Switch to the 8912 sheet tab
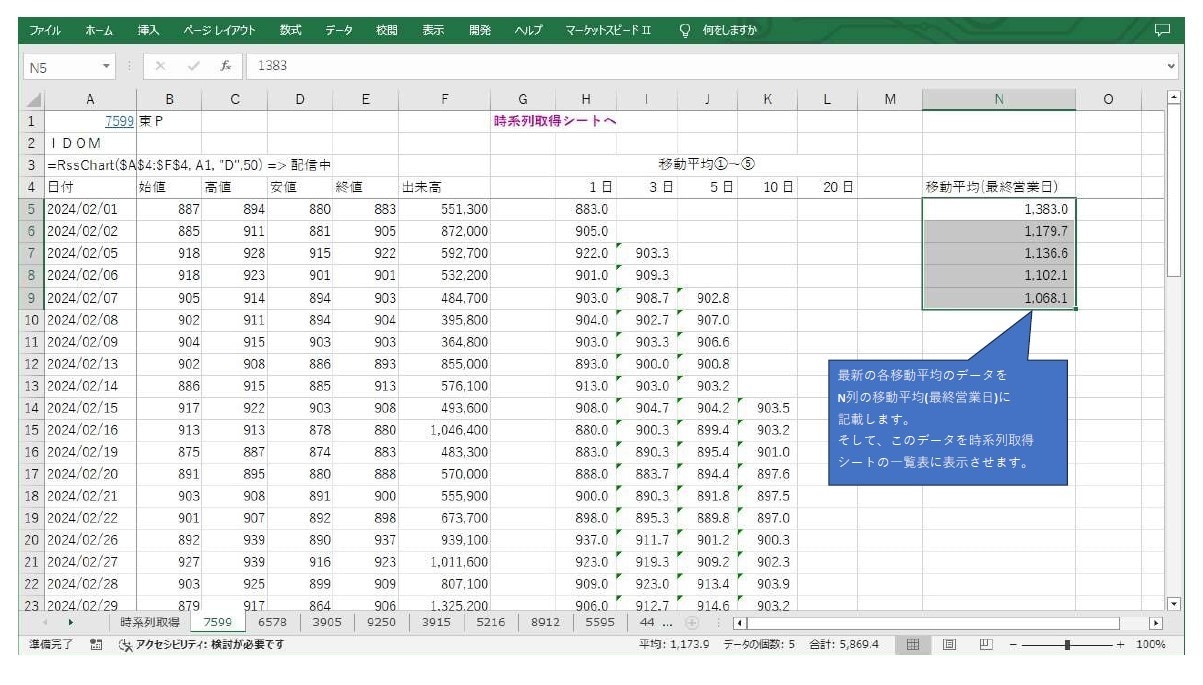The image size is (1203, 685). pyautogui.click(x=545, y=622)
